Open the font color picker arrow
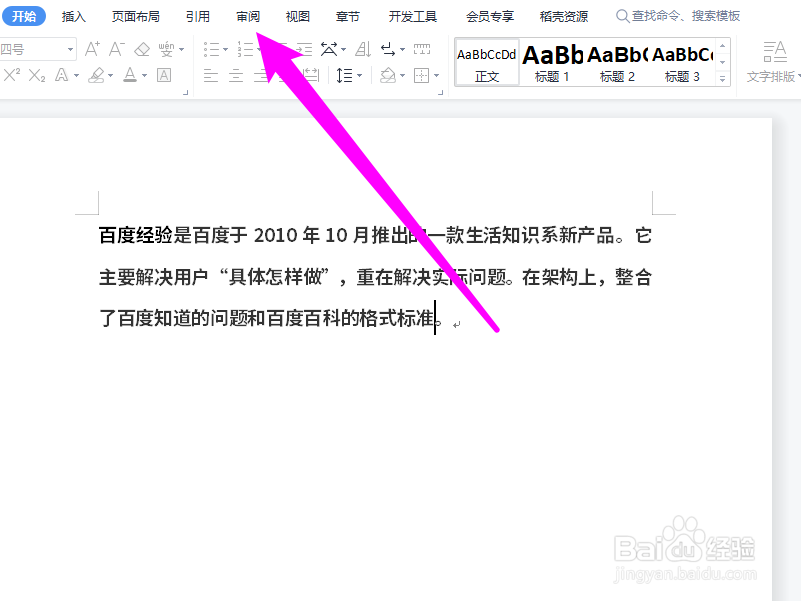801x601 pixels. (x=145, y=76)
